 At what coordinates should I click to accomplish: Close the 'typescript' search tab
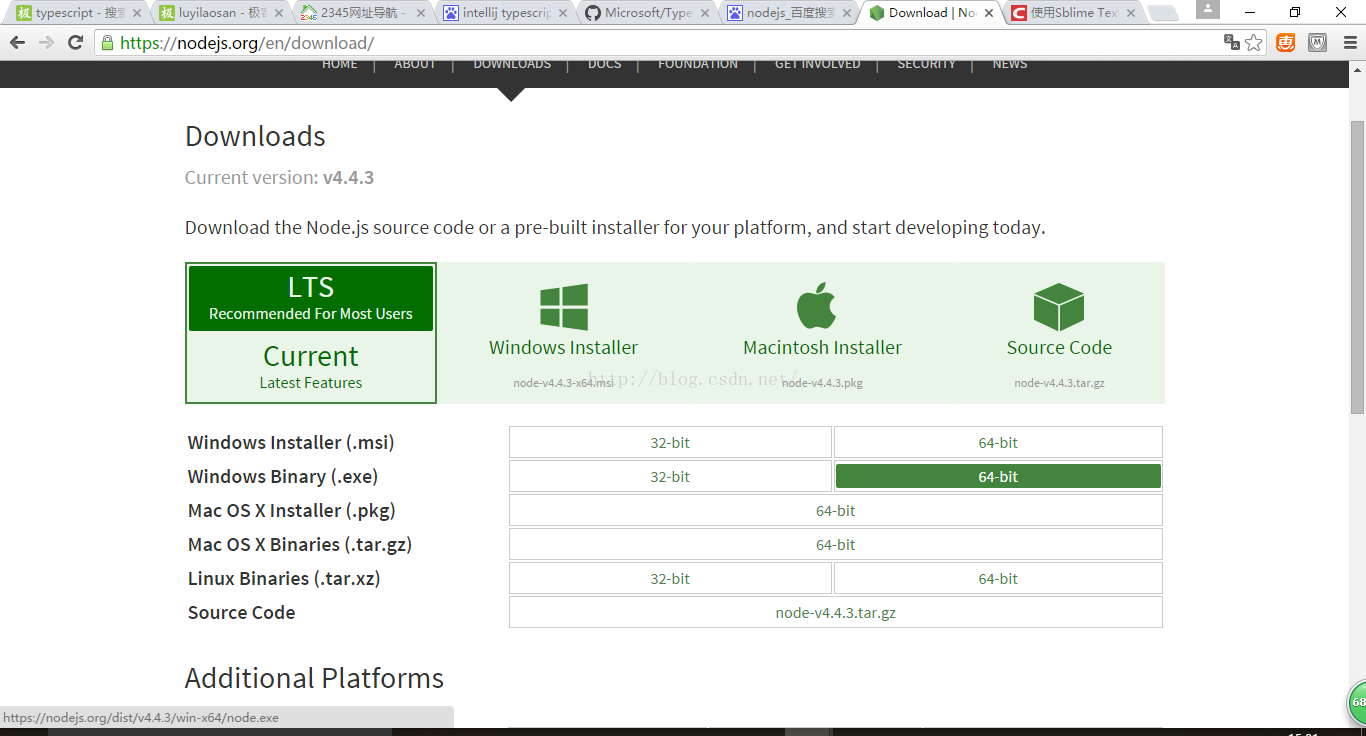pyautogui.click(x=137, y=13)
